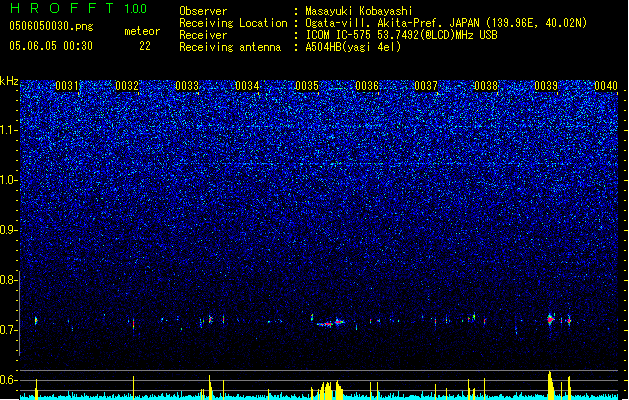The width and height of the screenshot is (629, 400).
Task: Click the 0.8 kHz axis label
Action: pyautogui.click(x=9, y=280)
